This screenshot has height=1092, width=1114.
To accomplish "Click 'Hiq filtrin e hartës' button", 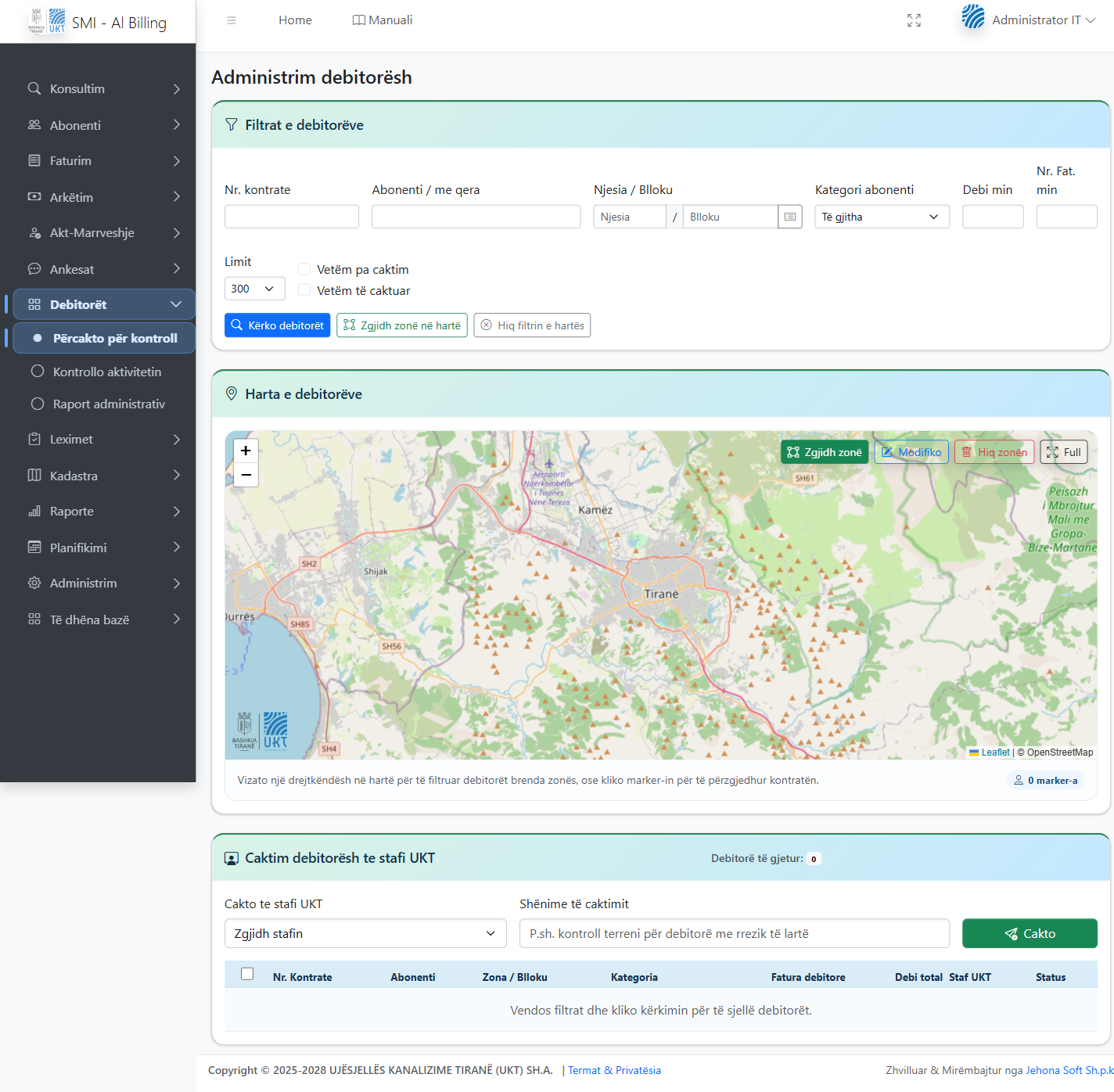I will point(532,325).
